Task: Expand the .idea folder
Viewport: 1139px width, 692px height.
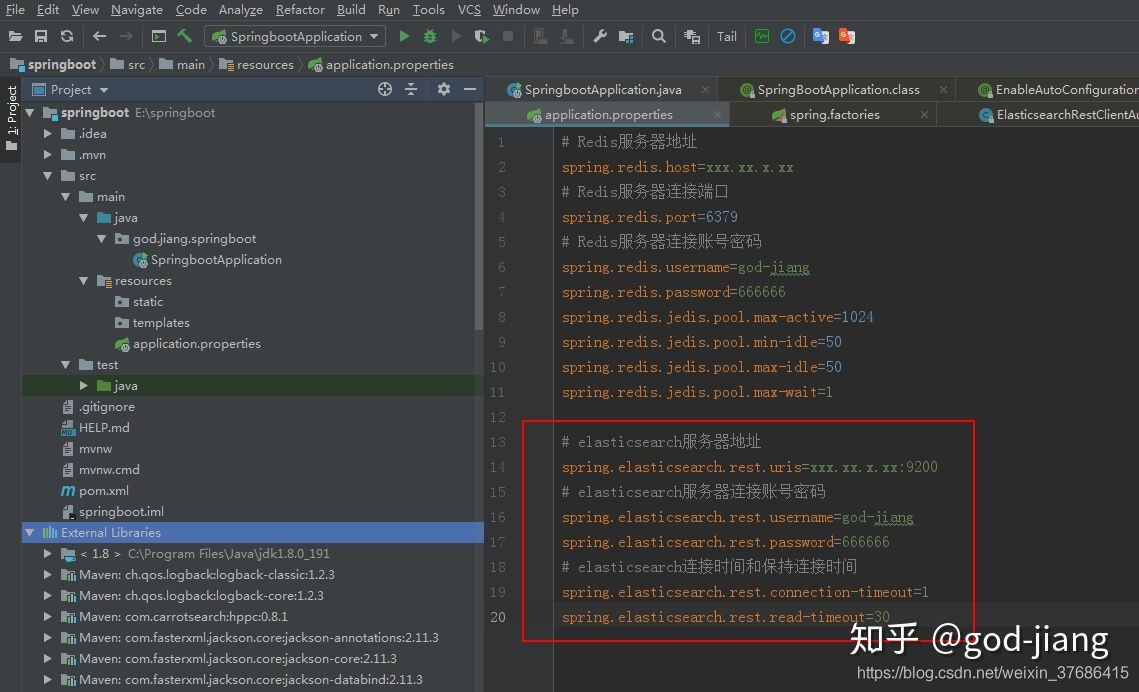Action: pyautogui.click(x=48, y=134)
